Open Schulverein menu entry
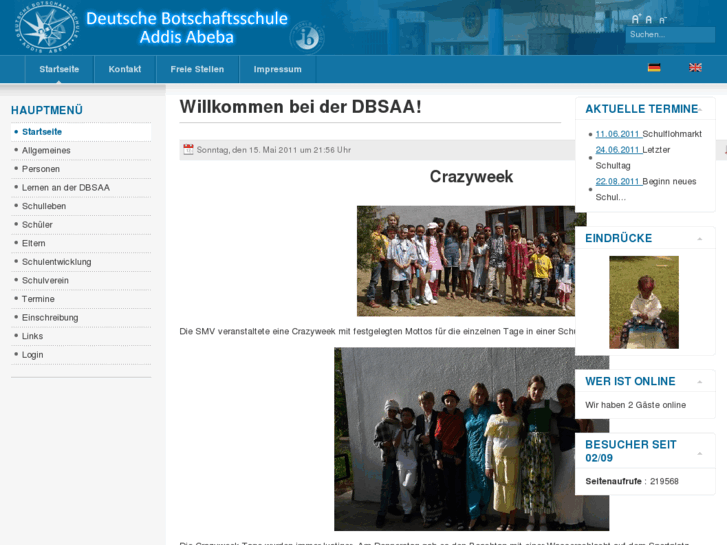Viewport: 727px width, 545px height. point(81,280)
